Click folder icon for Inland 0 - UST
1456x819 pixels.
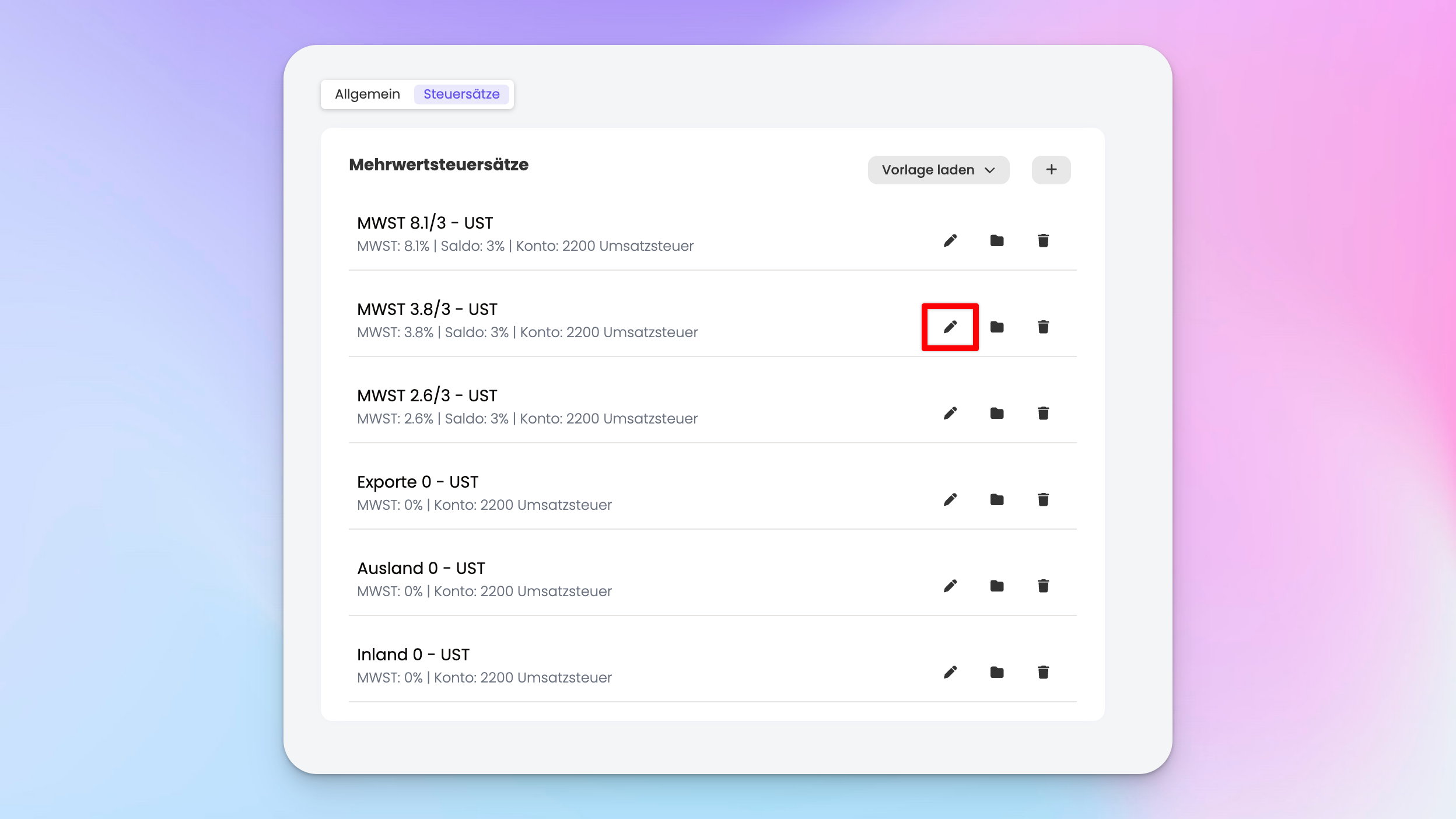click(x=996, y=672)
